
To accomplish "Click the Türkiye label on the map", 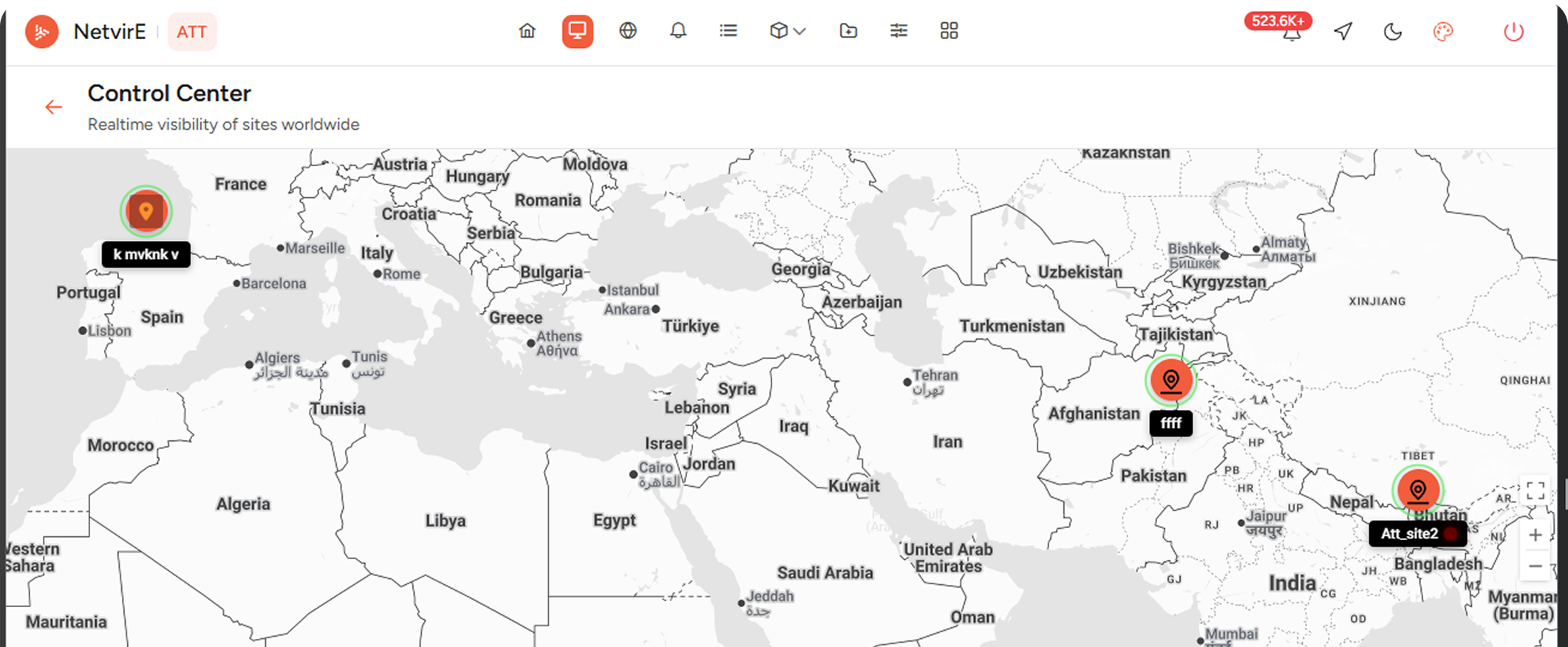I will pos(690,326).
